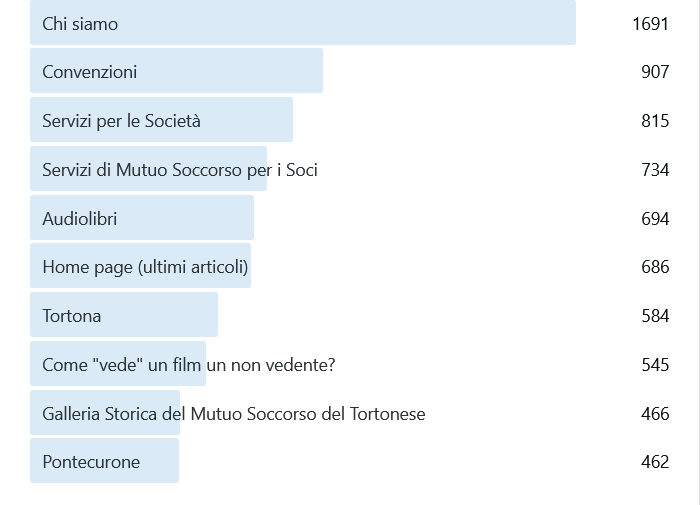This screenshot has width=700, height=505.
Task: Open "Galleria Storica del Mutuo Soccorso del Tortonese"
Action: (234, 413)
